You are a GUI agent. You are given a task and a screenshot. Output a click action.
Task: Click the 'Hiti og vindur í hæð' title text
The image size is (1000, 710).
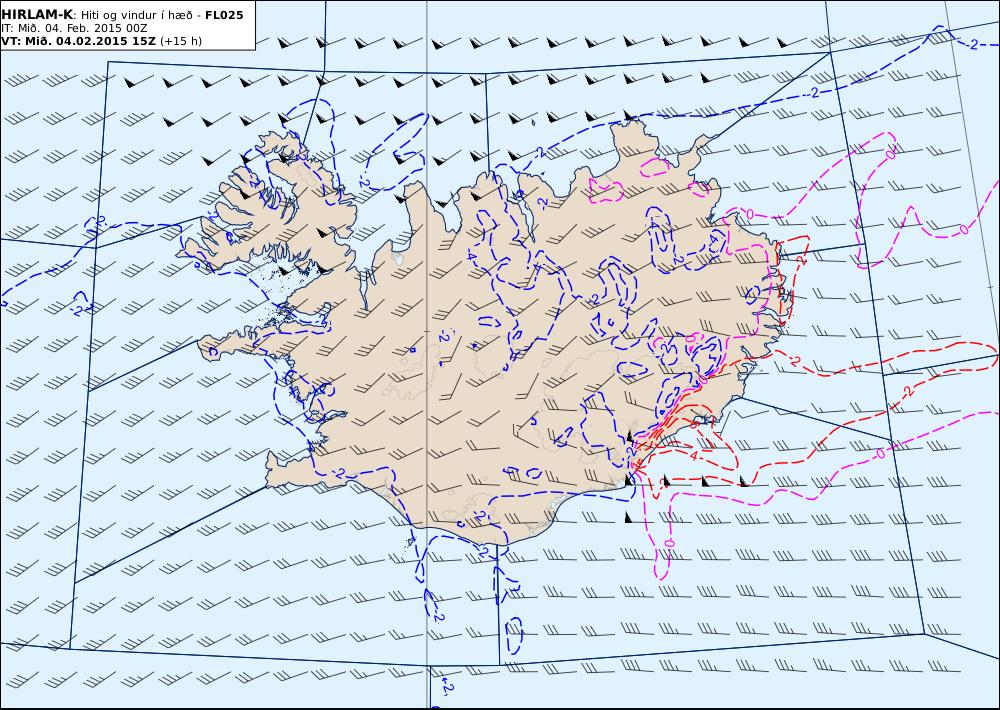pyautogui.click(x=136, y=15)
